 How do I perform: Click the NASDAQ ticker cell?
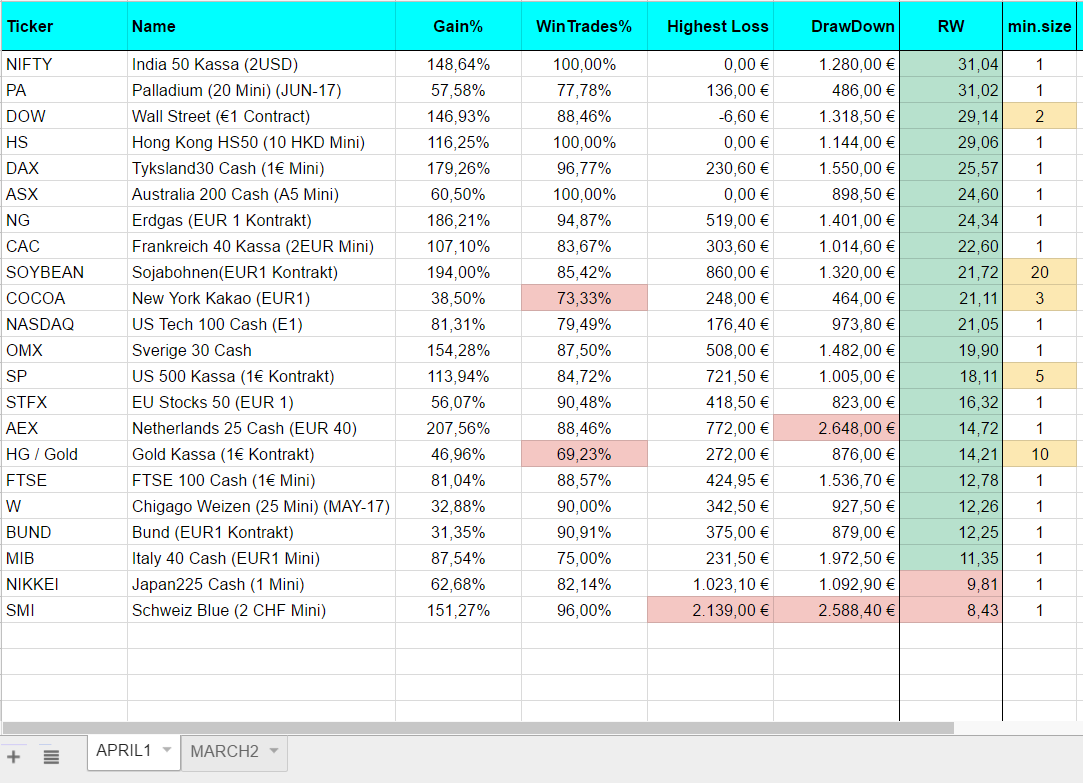click(64, 325)
